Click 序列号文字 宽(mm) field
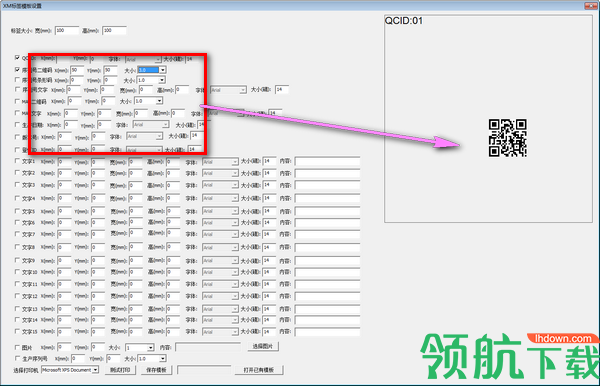This screenshot has height=386, width=600. 145,90
